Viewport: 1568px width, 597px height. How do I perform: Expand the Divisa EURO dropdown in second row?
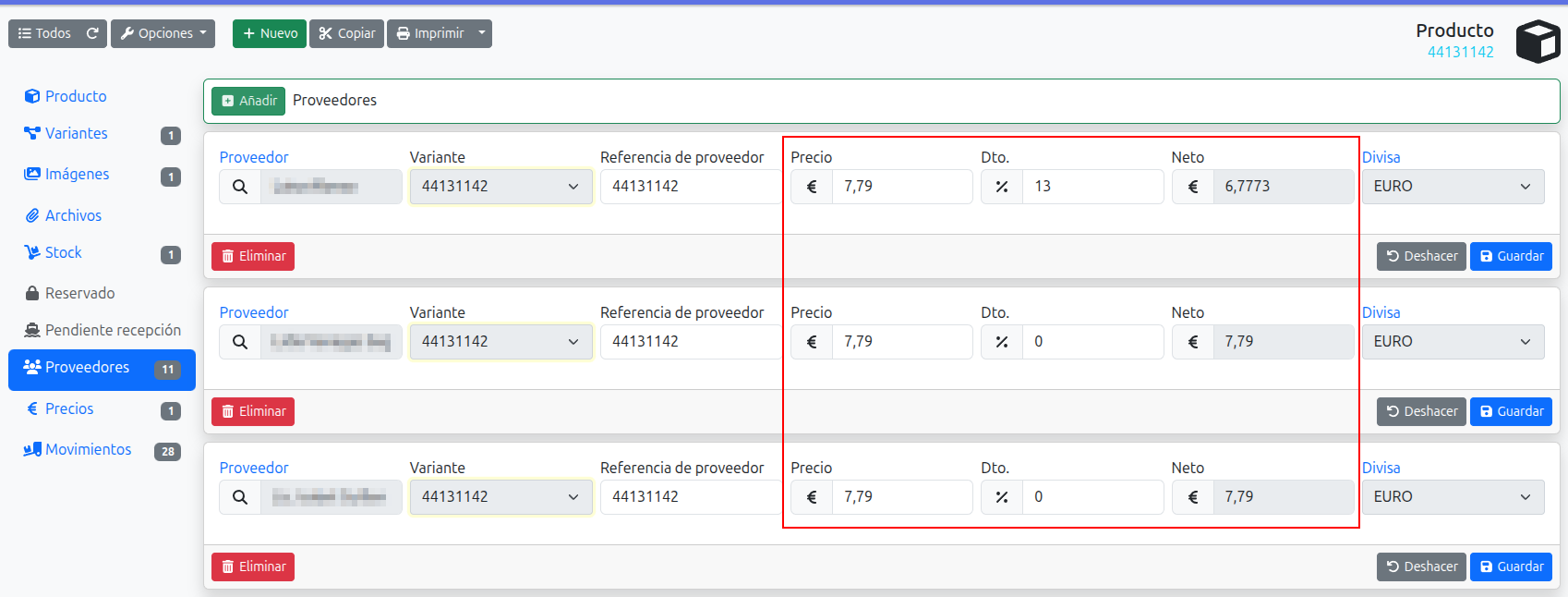(x=1452, y=342)
